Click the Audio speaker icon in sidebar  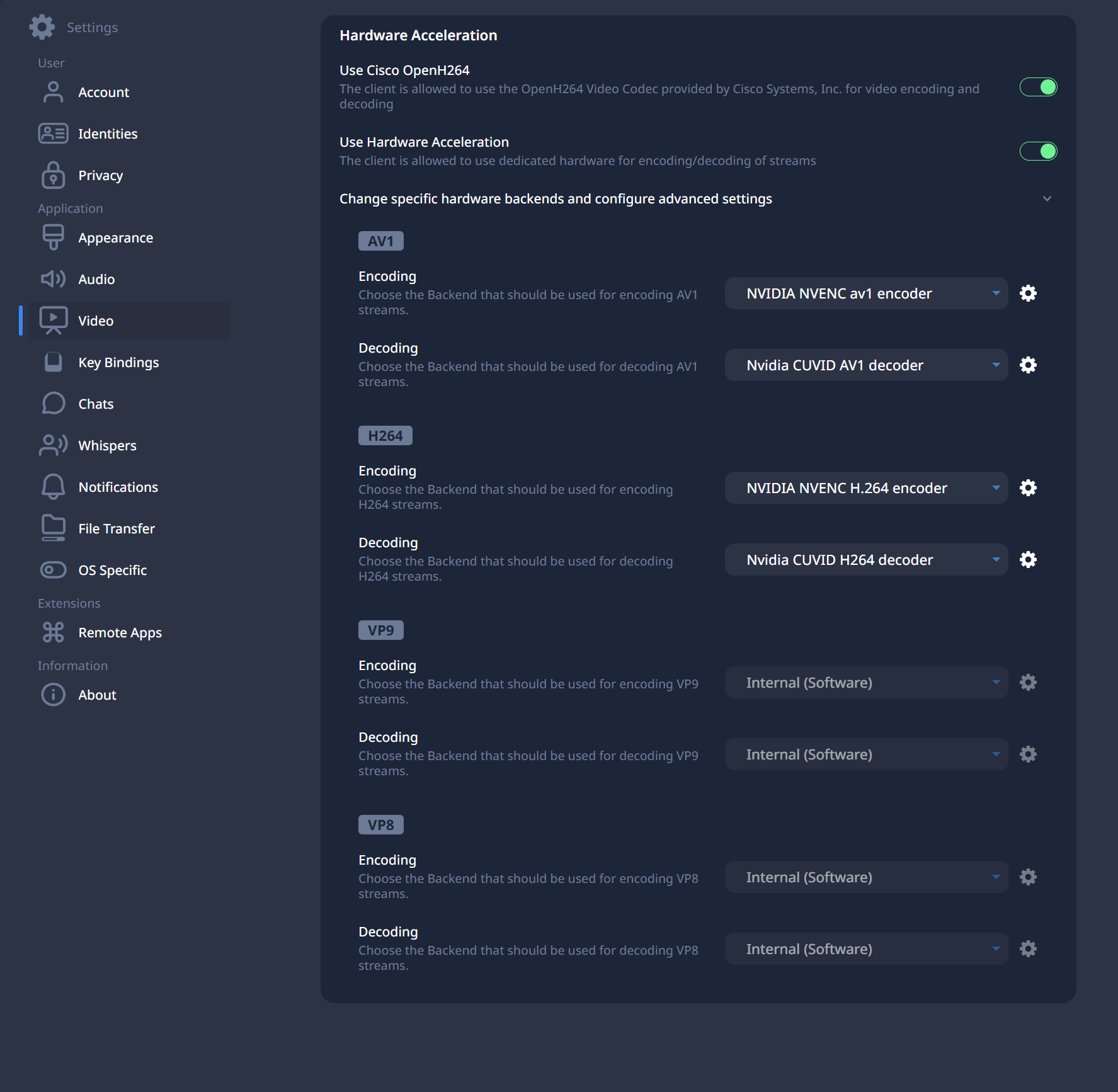pyautogui.click(x=53, y=279)
